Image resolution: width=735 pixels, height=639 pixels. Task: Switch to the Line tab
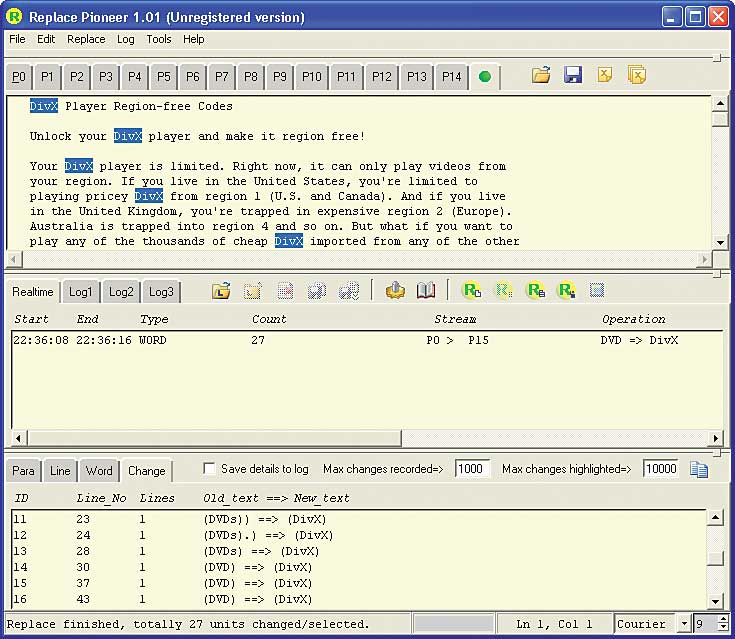pos(60,471)
